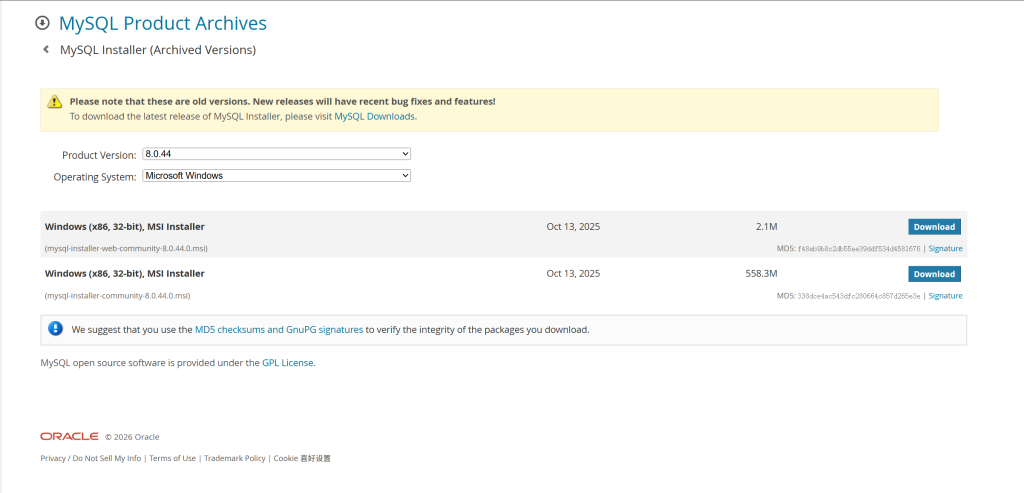The height and width of the screenshot is (493, 1024).
Task: Select filename mysql-installer-community-8.0.44.0.msi
Action: 118,296
